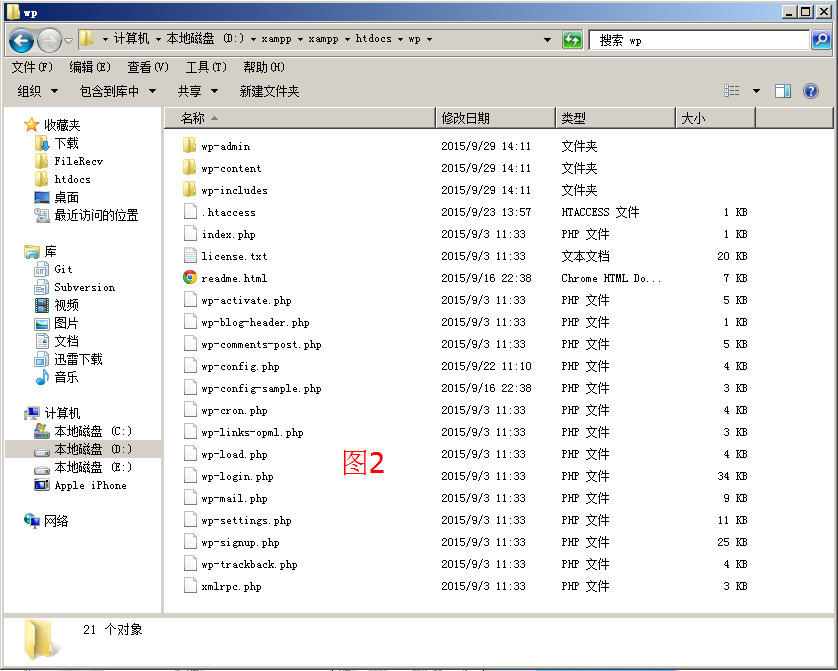838x671 pixels.
Task: Select the index.php file icon
Action: click(190, 233)
